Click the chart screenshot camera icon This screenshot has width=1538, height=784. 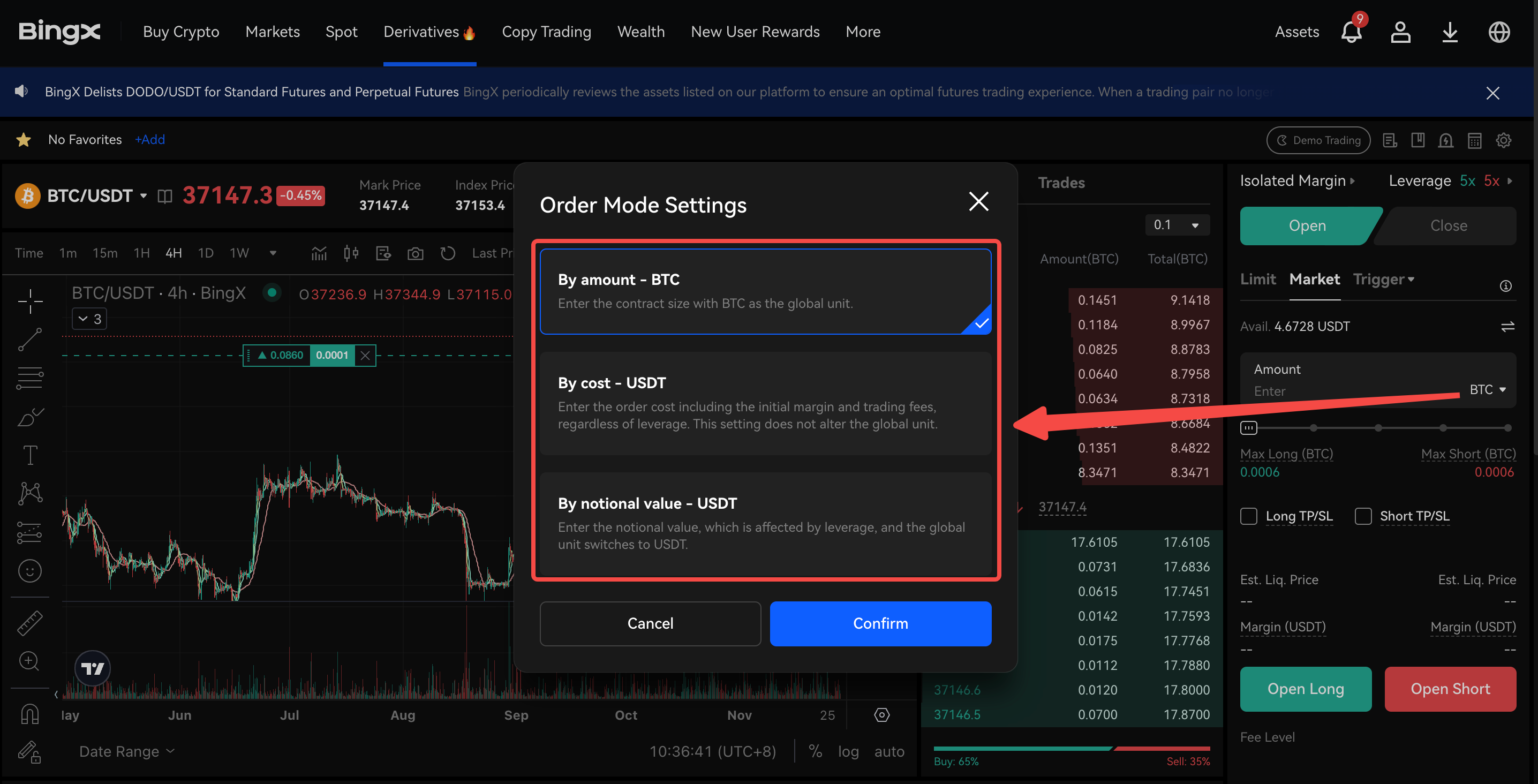[x=415, y=254]
